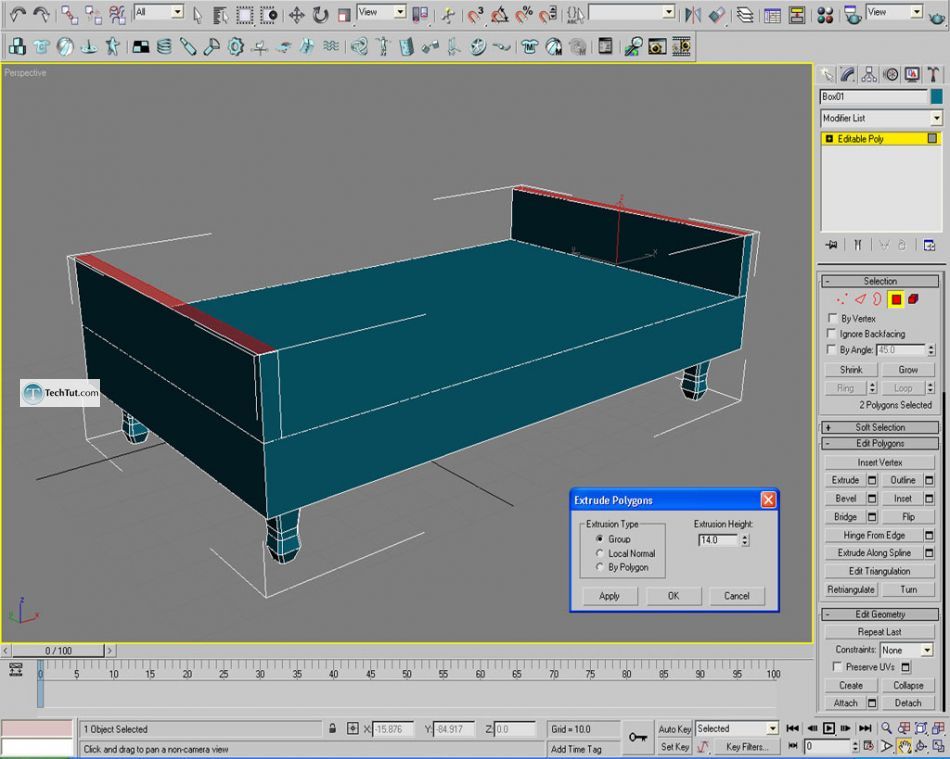
Task: Activate the Select Object arrow tool
Action: click(x=197, y=15)
